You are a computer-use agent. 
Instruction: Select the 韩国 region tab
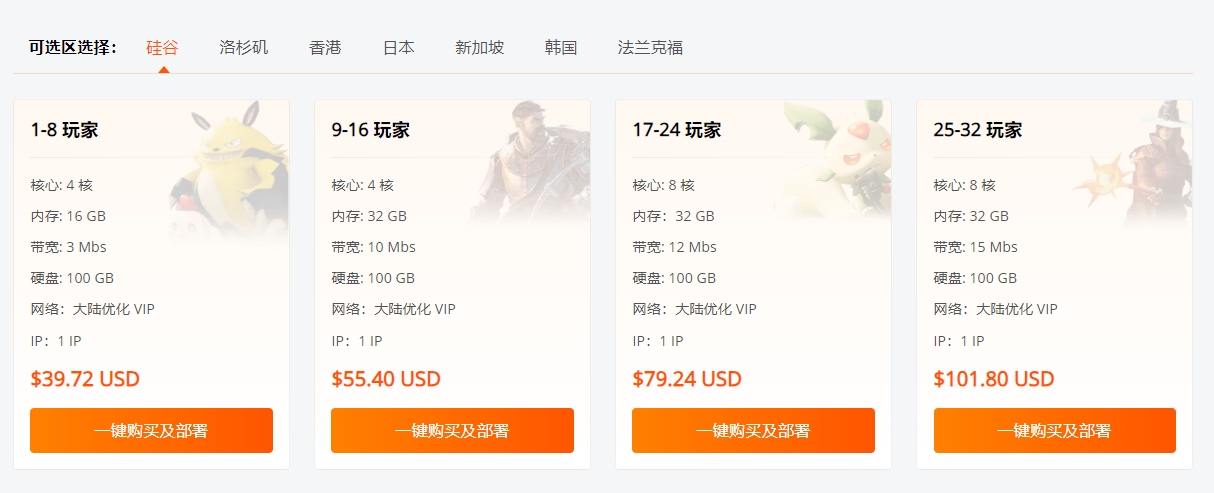pyautogui.click(x=561, y=47)
